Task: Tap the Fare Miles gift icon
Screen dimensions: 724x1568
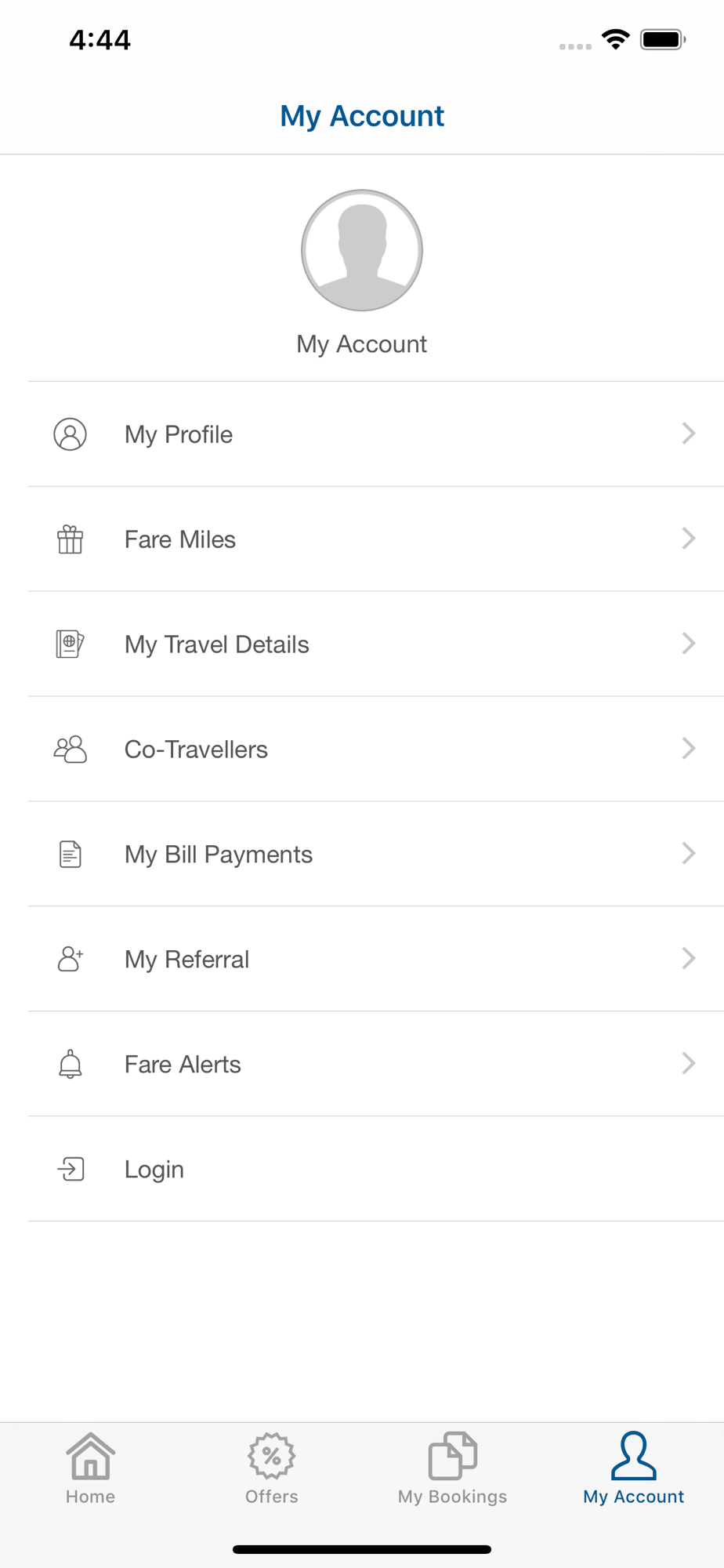Action: (x=70, y=539)
